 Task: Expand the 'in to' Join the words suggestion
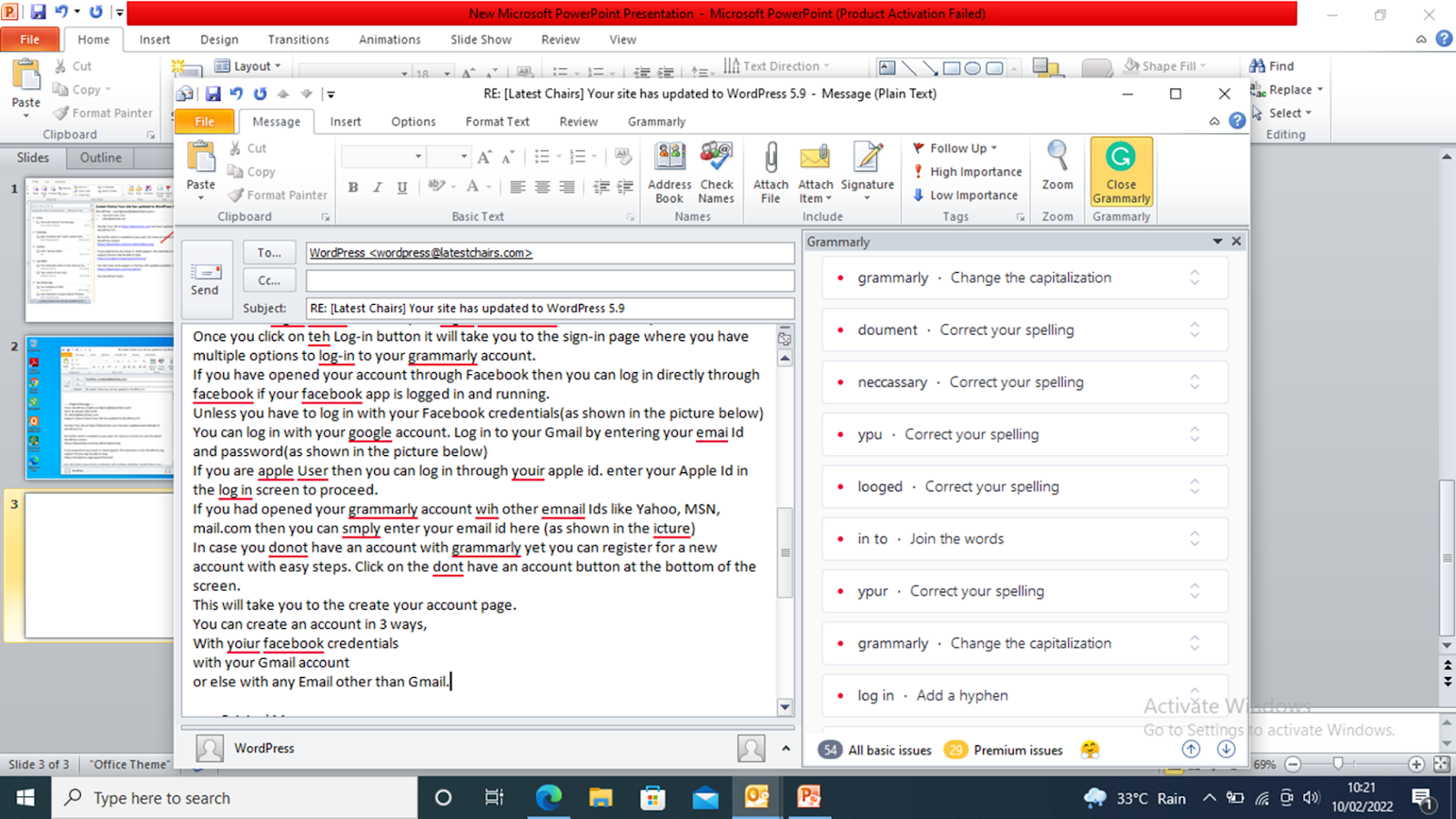[x=1195, y=539]
